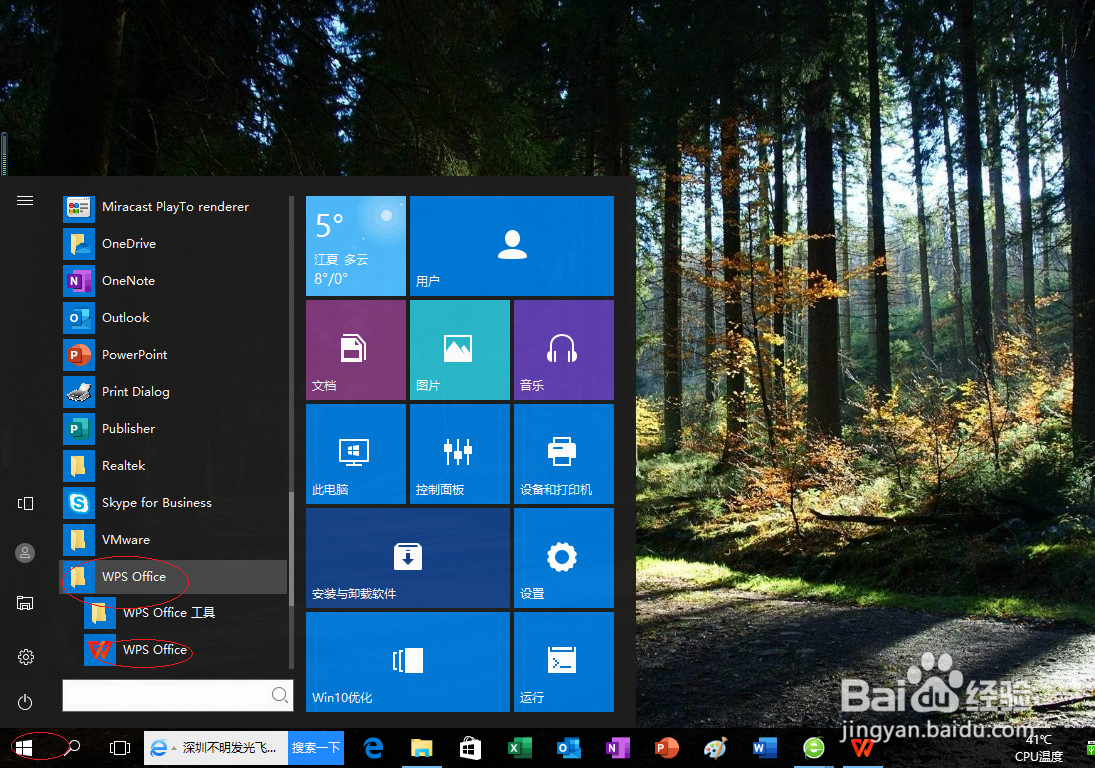Click the 搜索一下 button on taskbar
The height and width of the screenshot is (768, 1095).
(x=316, y=748)
